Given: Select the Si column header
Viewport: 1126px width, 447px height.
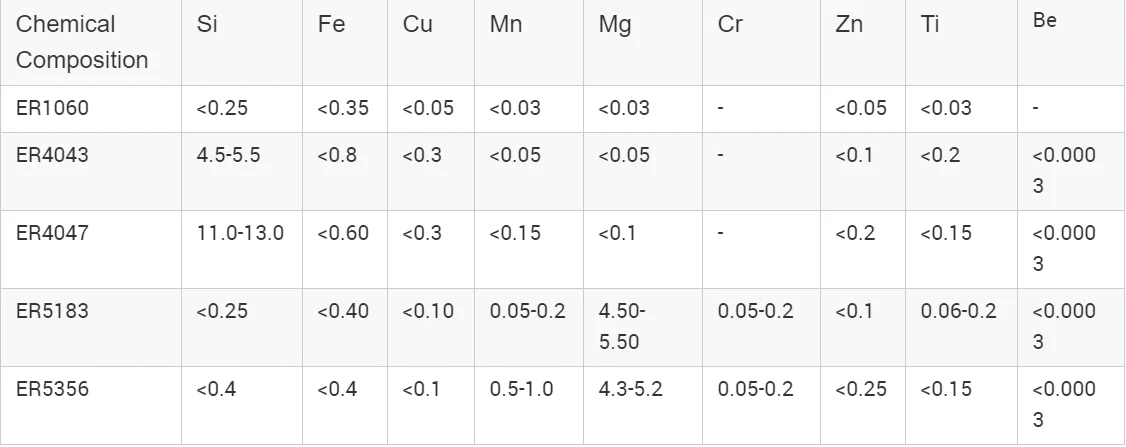Looking at the screenshot, I should click(x=208, y=25).
